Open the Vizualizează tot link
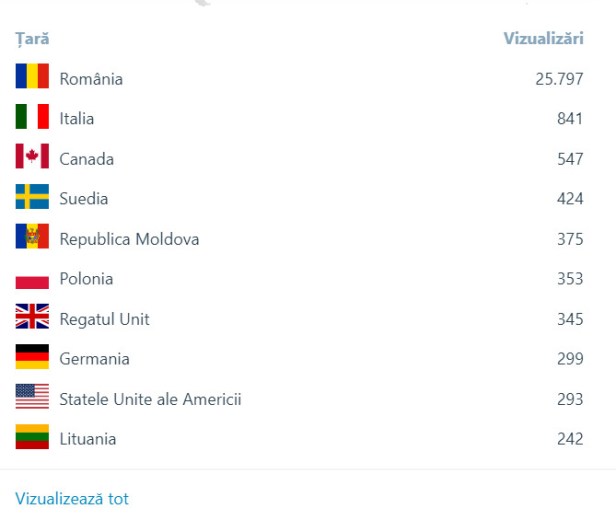 point(72,499)
